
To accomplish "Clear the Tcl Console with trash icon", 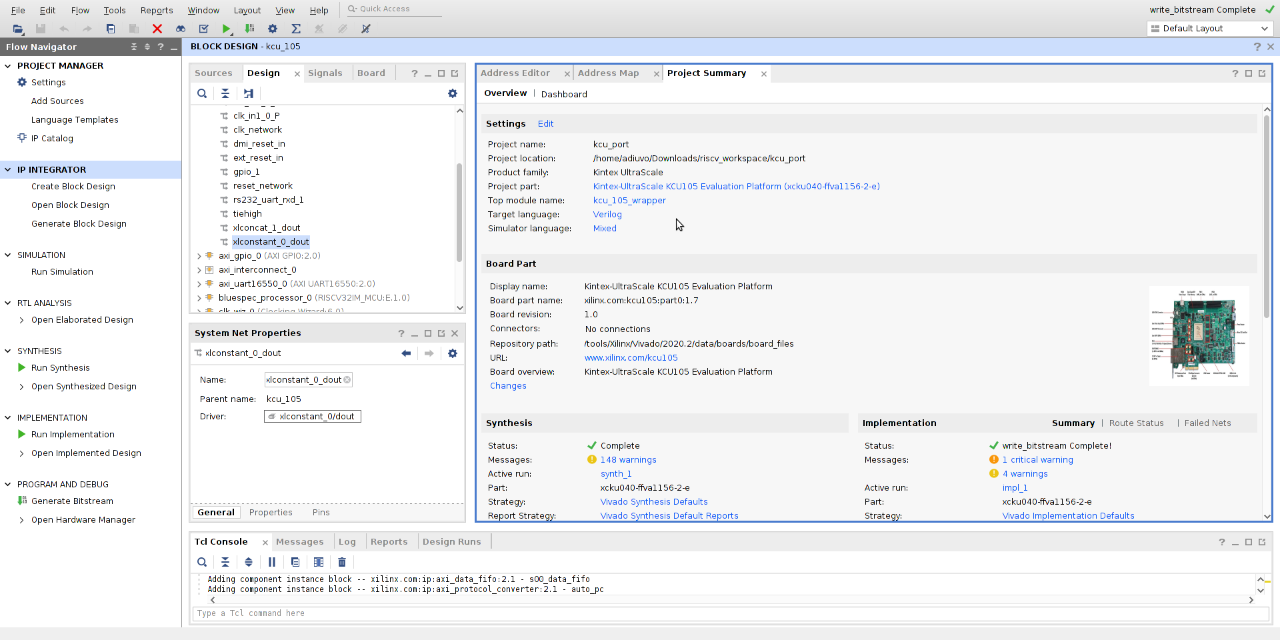I will [x=342, y=562].
